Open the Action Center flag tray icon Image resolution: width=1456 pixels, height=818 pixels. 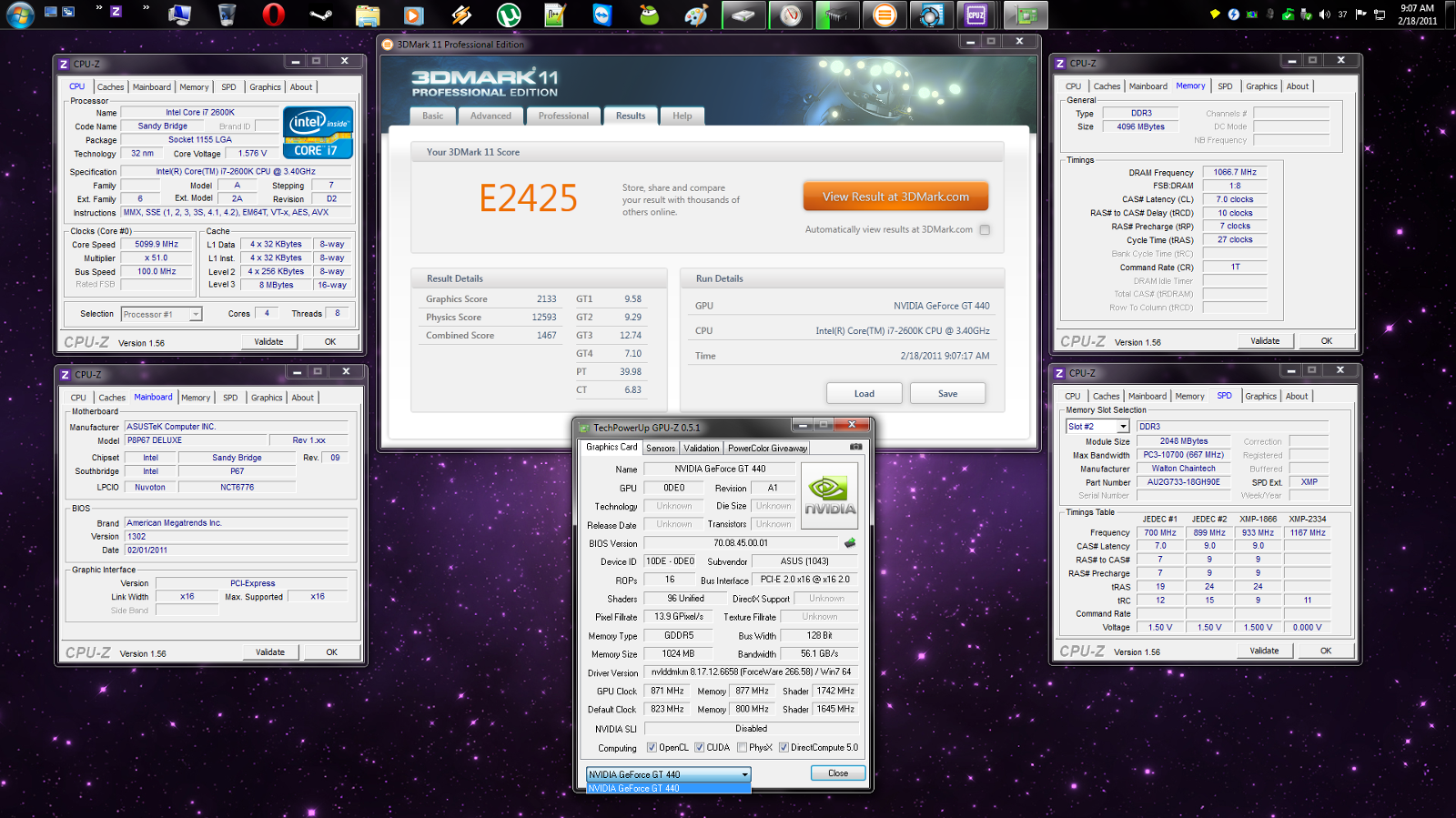pos(1360,14)
